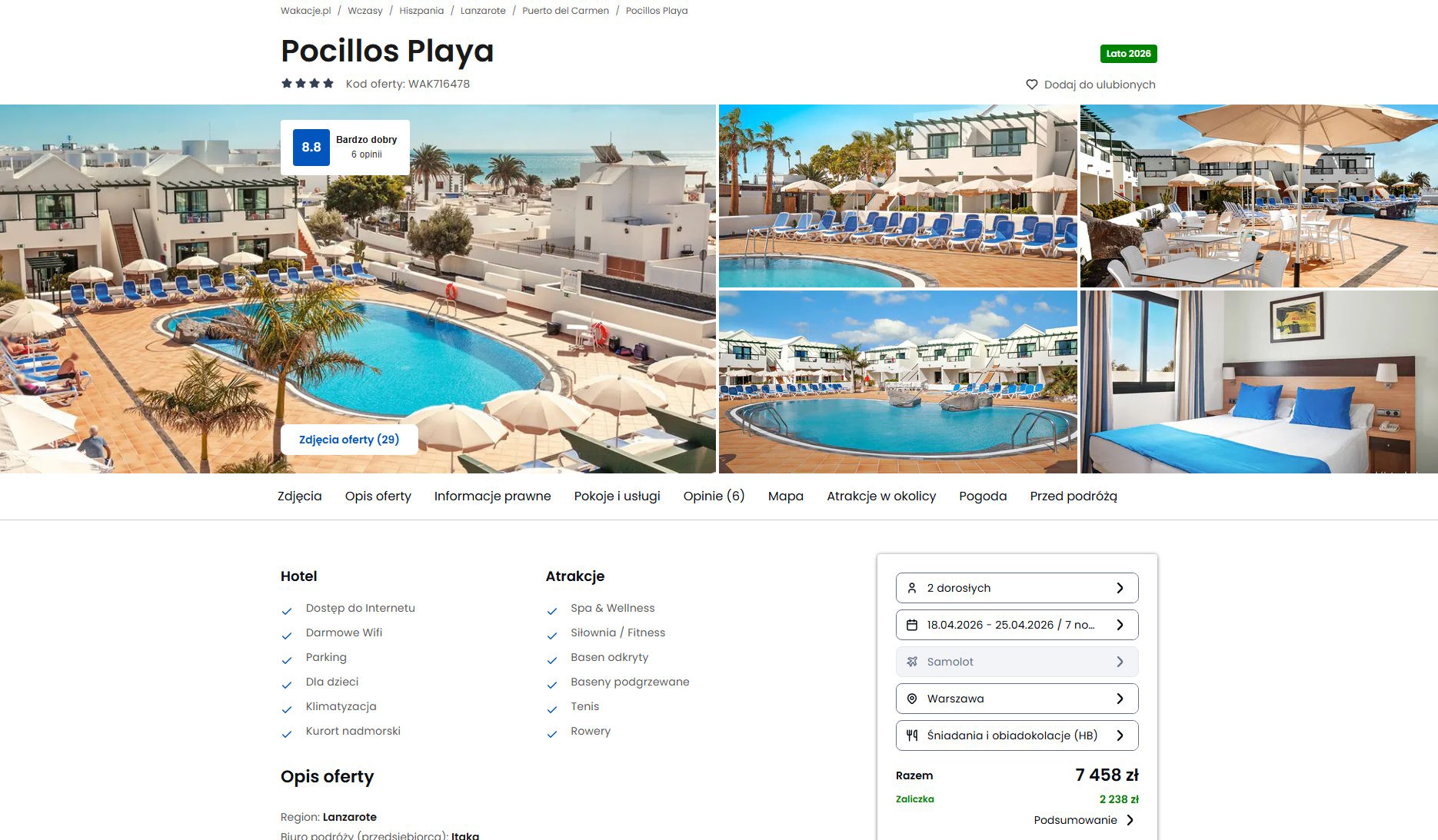Click the airplane icon next to Samolot
The image size is (1438, 840).
[912, 662]
